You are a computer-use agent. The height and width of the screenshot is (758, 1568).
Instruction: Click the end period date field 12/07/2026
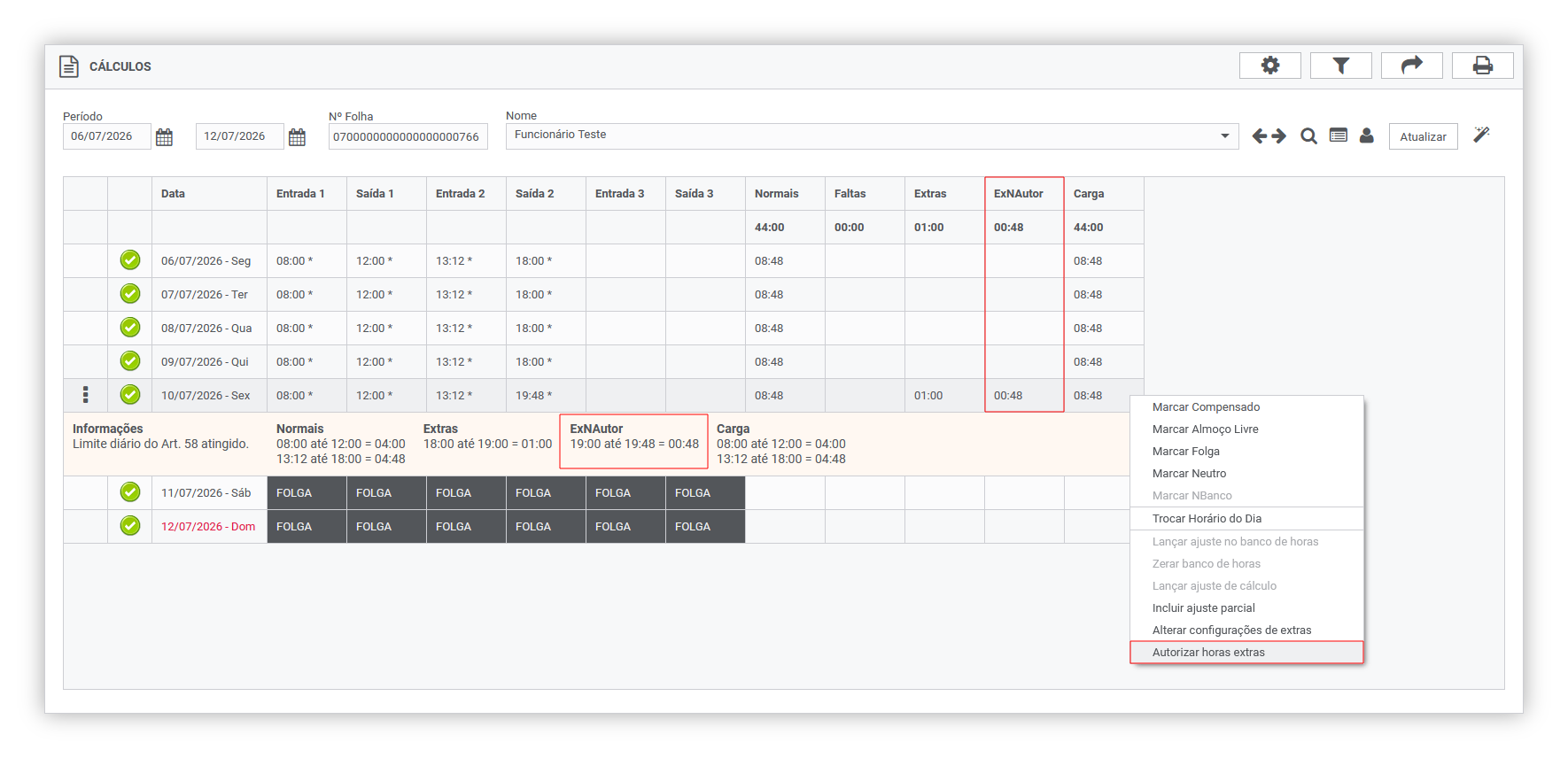(x=239, y=136)
